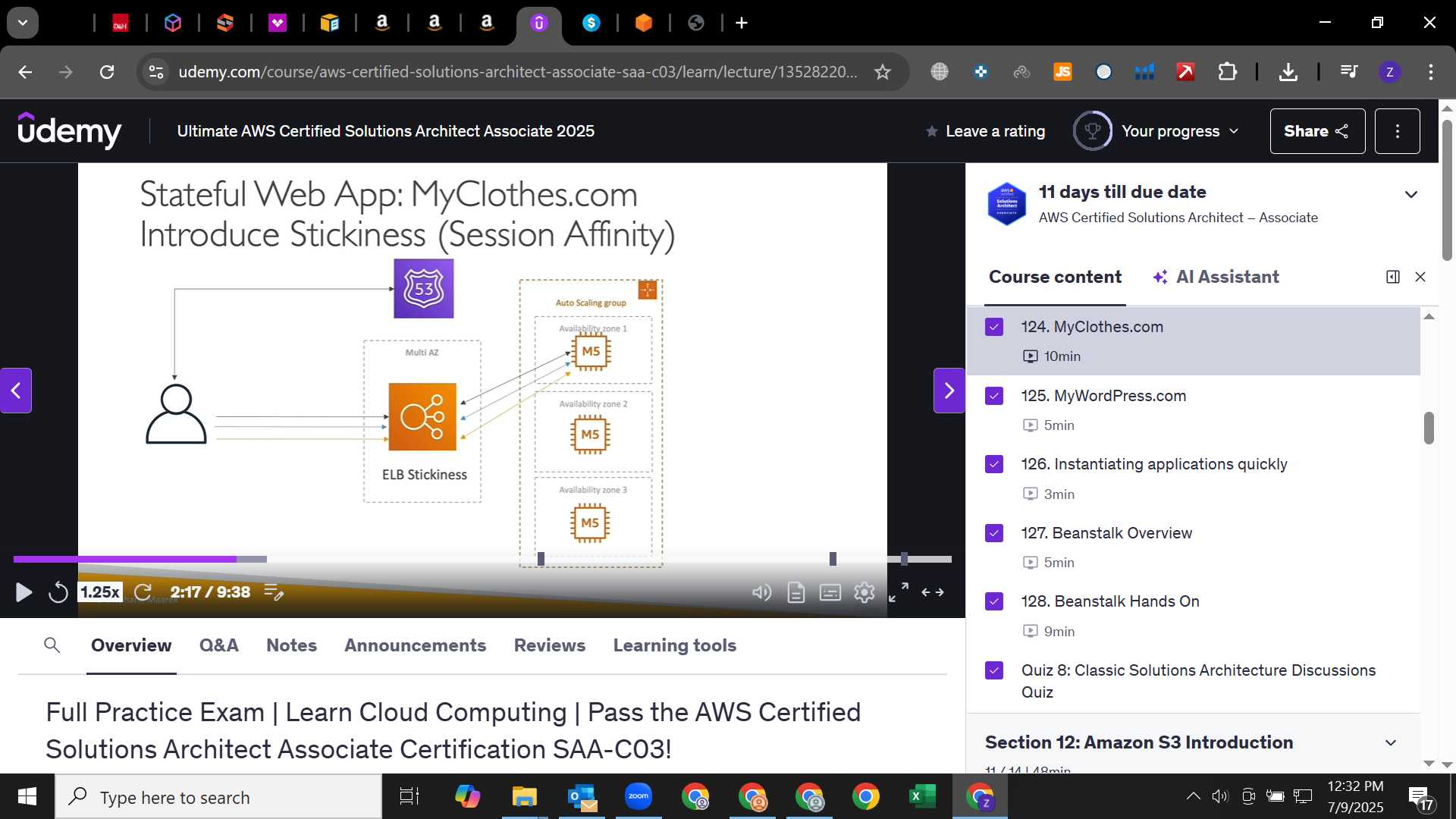Open course title link in header
The image size is (1456, 819).
[385, 131]
